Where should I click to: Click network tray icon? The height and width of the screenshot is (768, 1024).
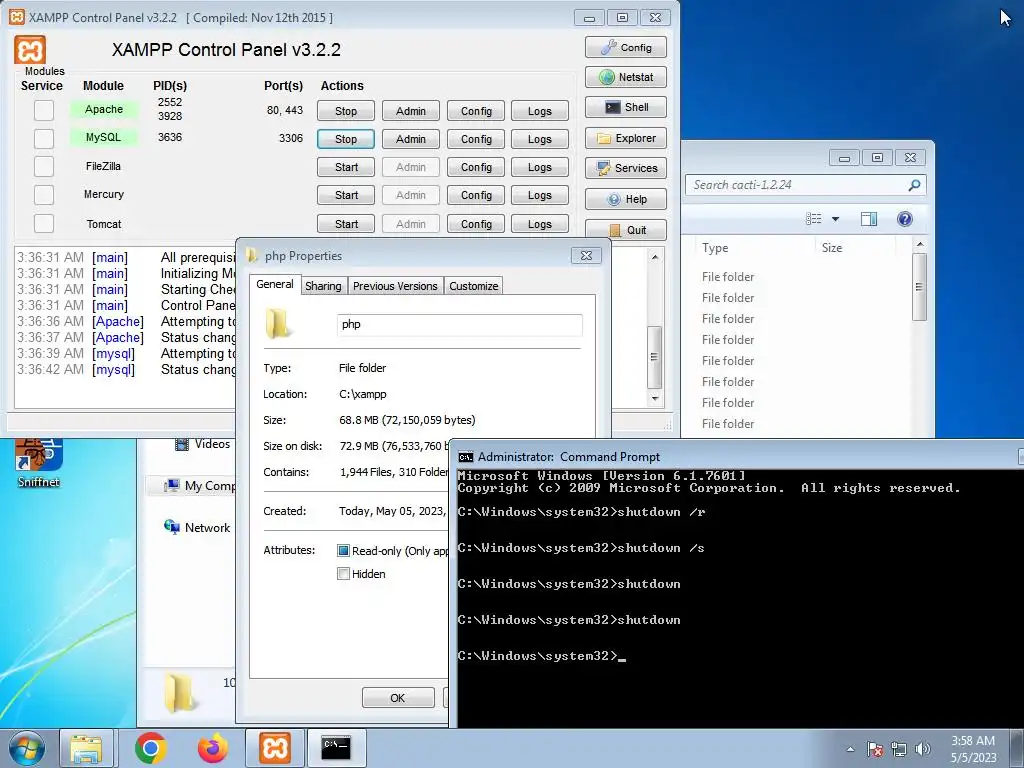899,749
